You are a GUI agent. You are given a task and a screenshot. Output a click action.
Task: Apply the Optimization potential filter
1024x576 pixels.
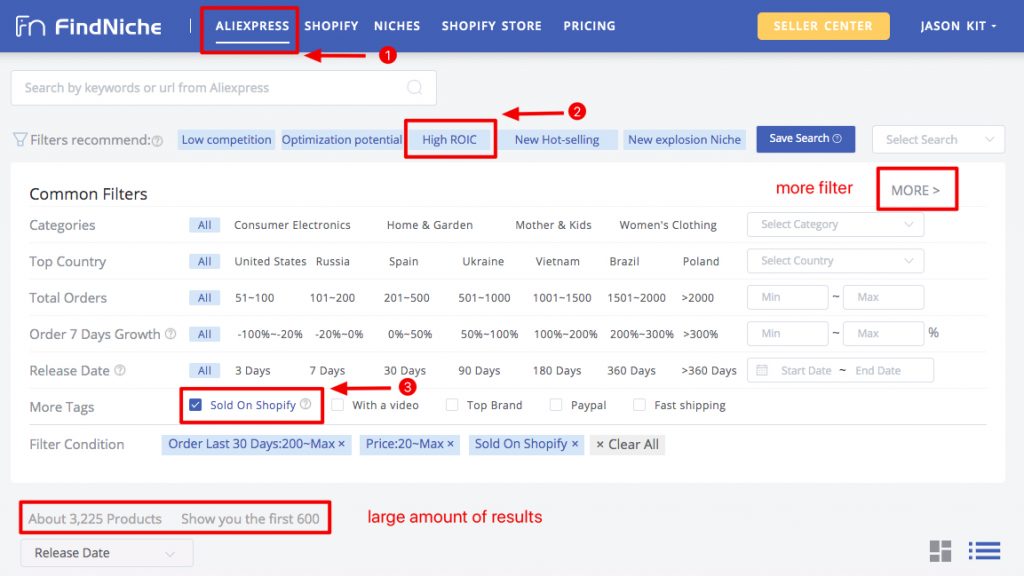(x=342, y=140)
